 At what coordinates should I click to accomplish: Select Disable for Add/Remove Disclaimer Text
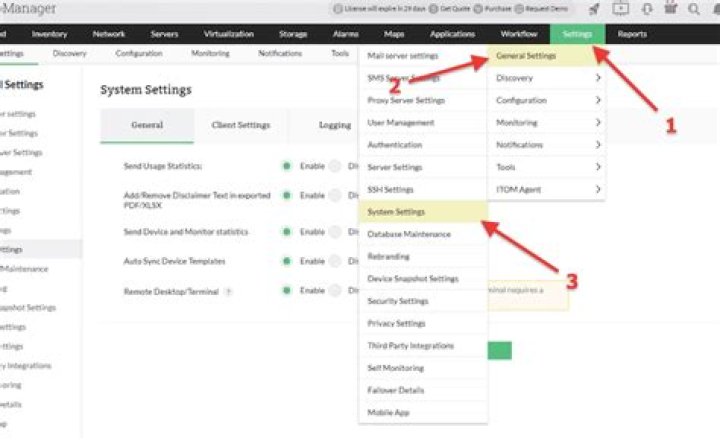click(x=336, y=195)
